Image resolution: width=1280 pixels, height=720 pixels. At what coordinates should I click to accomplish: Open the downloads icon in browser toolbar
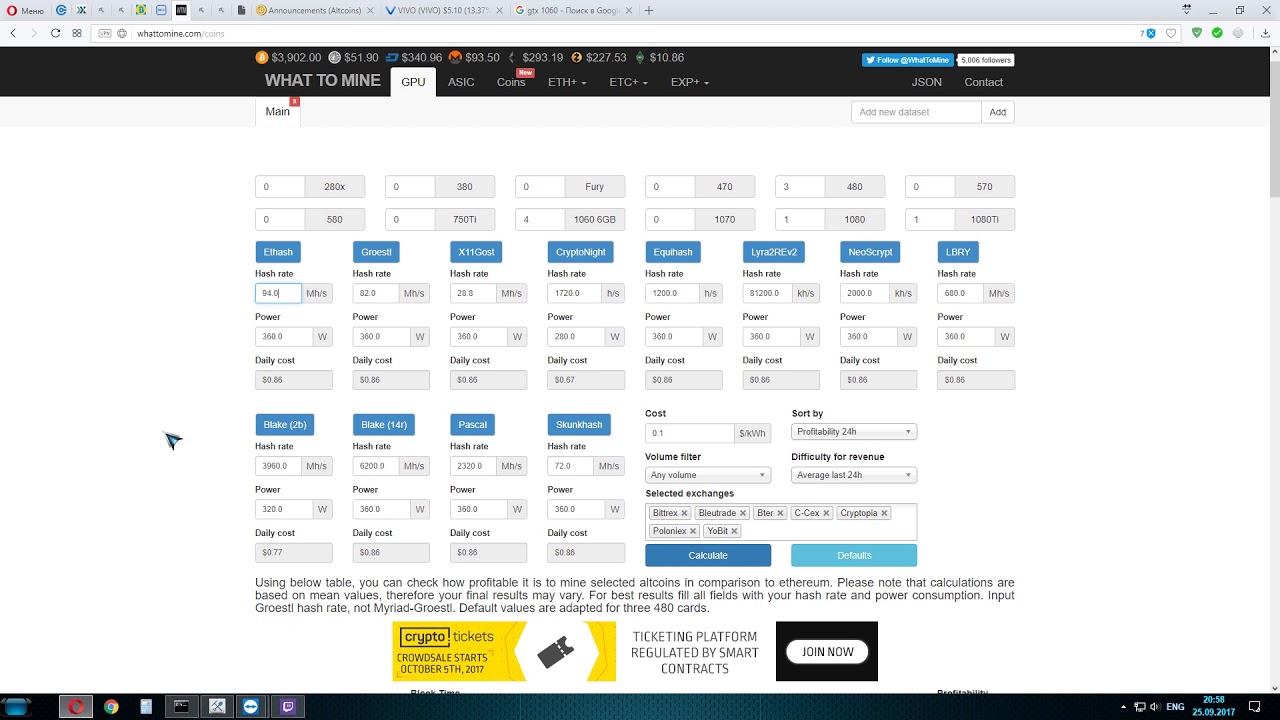(1266, 33)
